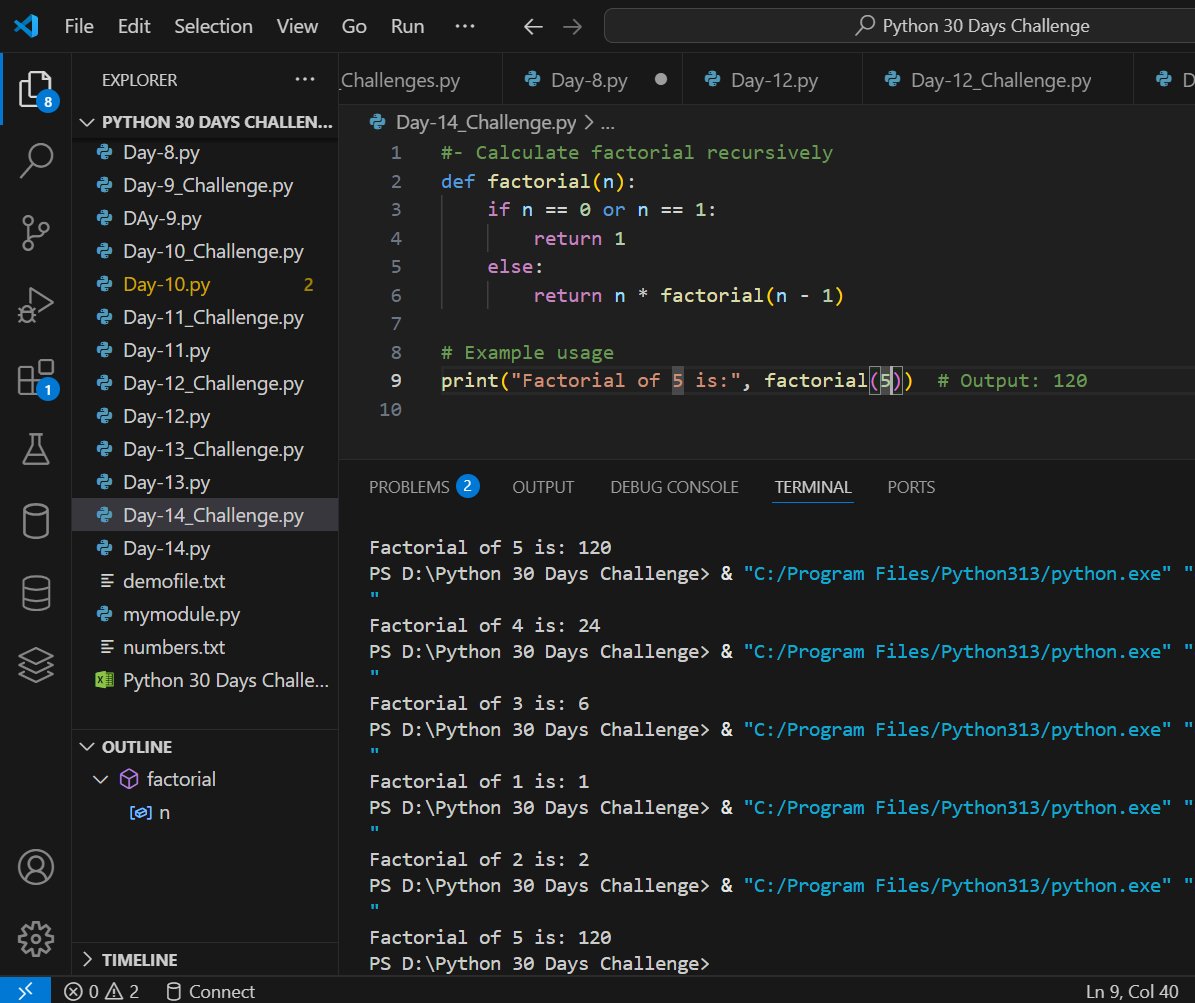Show more menu bar items ellipsis
This screenshot has width=1195, height=1003.
click(x=464, y=26)
